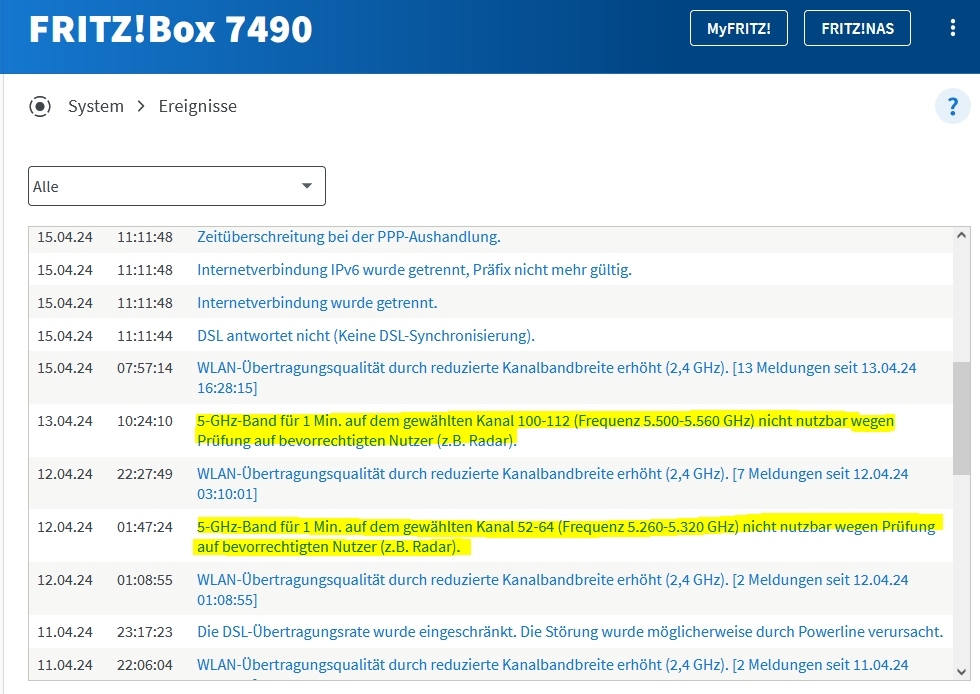980x694 pixels.
Task: Click the FRITZ!Box 7490 logo
Action: pos(170,30)
